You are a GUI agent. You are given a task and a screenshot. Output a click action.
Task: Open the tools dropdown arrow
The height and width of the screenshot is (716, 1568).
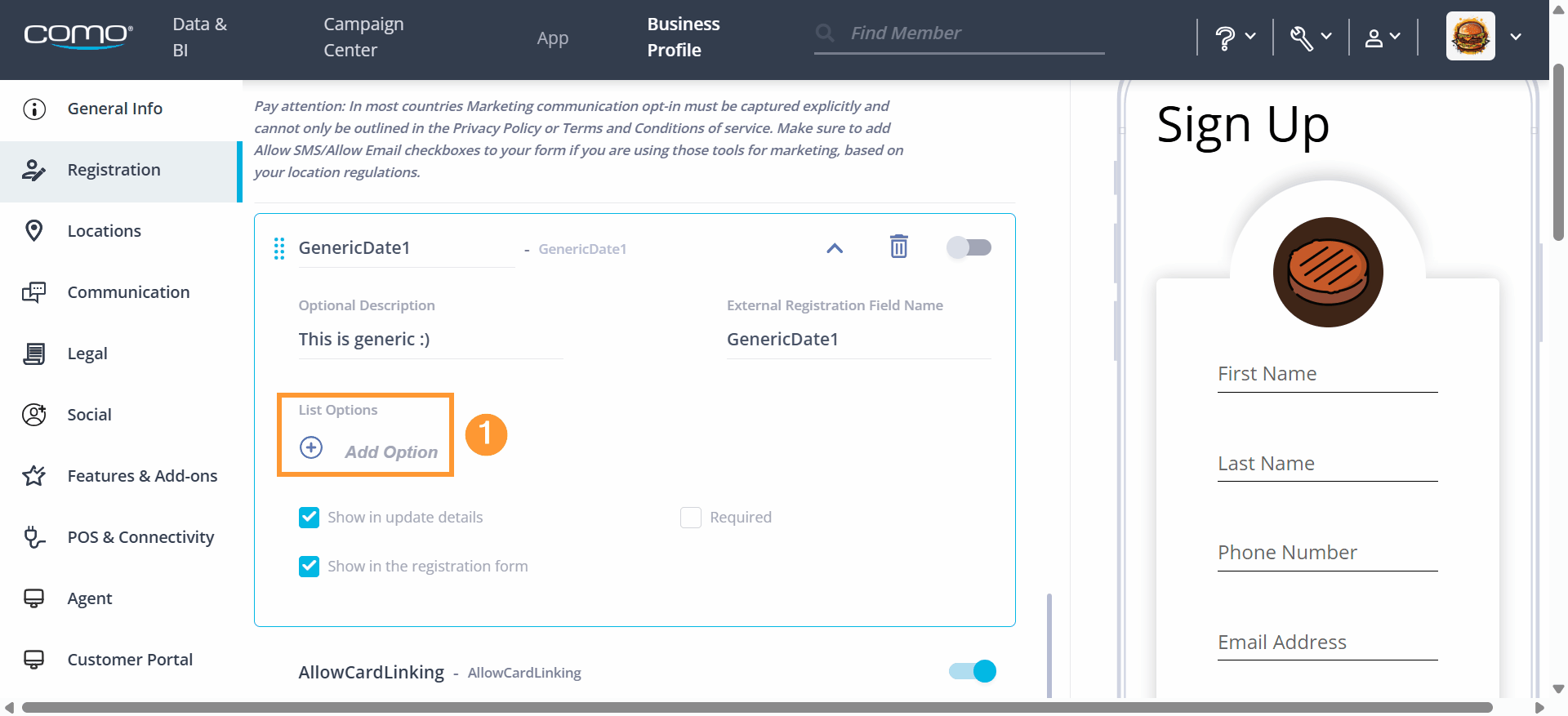[1326, 36]
